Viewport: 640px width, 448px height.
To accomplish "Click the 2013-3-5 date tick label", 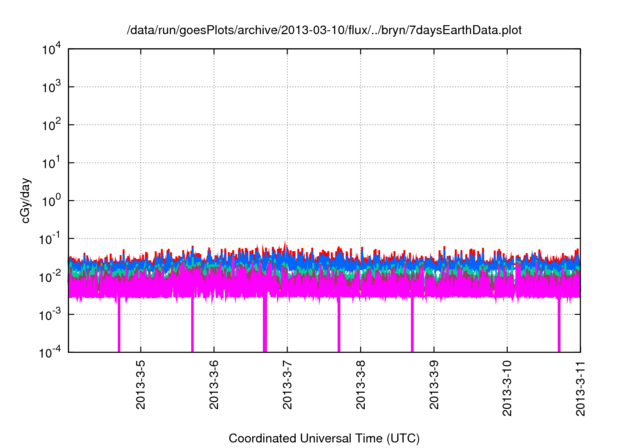I will (140, 385).
